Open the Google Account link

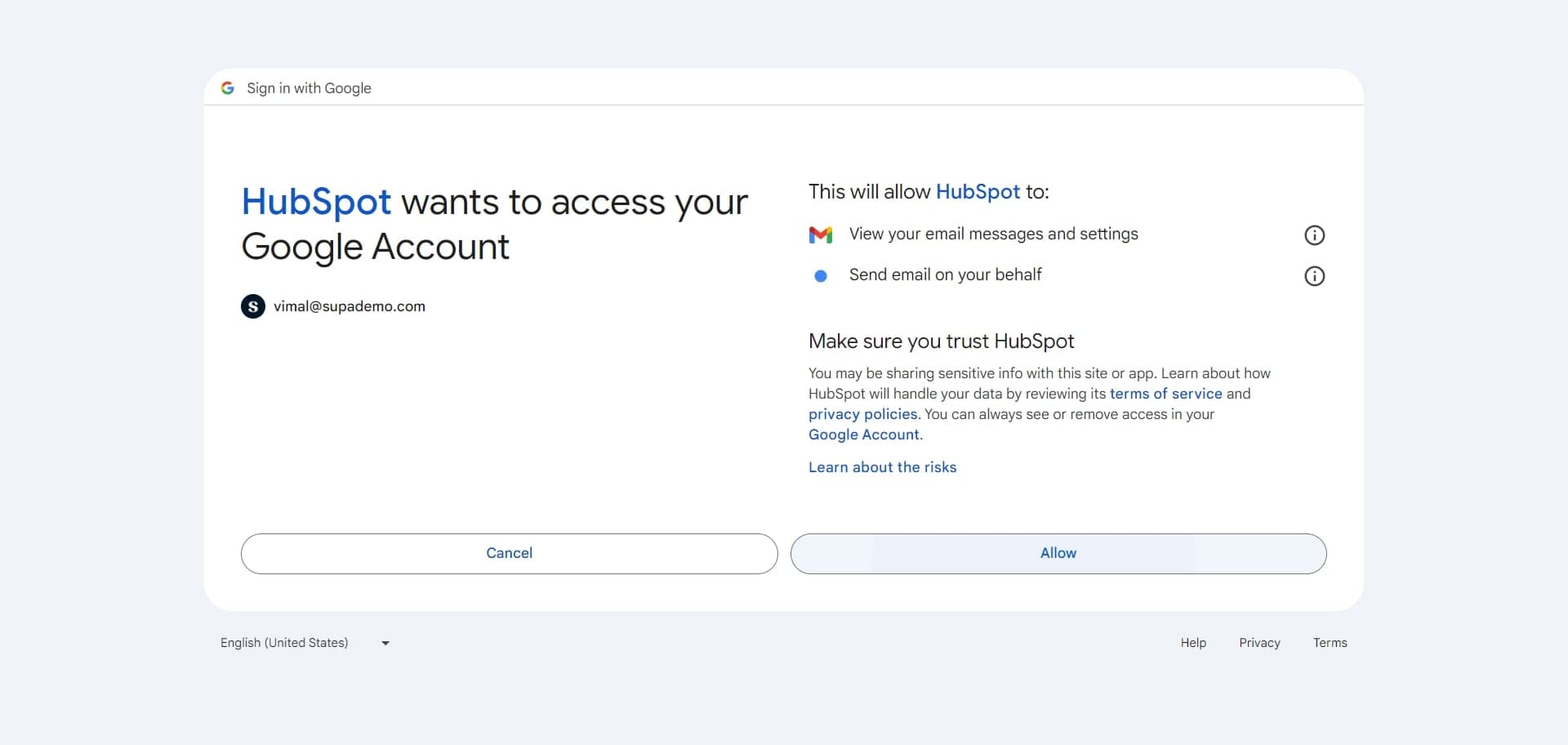(862, 435)
